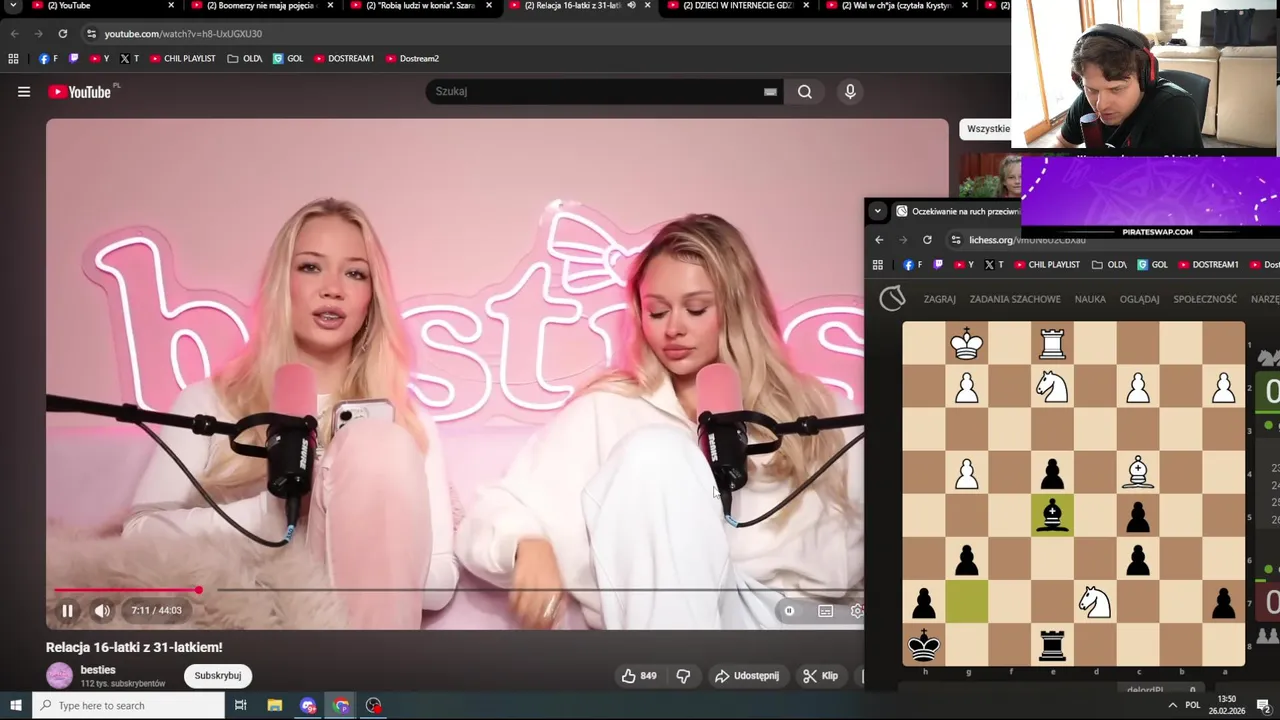1280x720 pixels.
Task: Share the video via Udostępnij
Action: tap(746, 676)
